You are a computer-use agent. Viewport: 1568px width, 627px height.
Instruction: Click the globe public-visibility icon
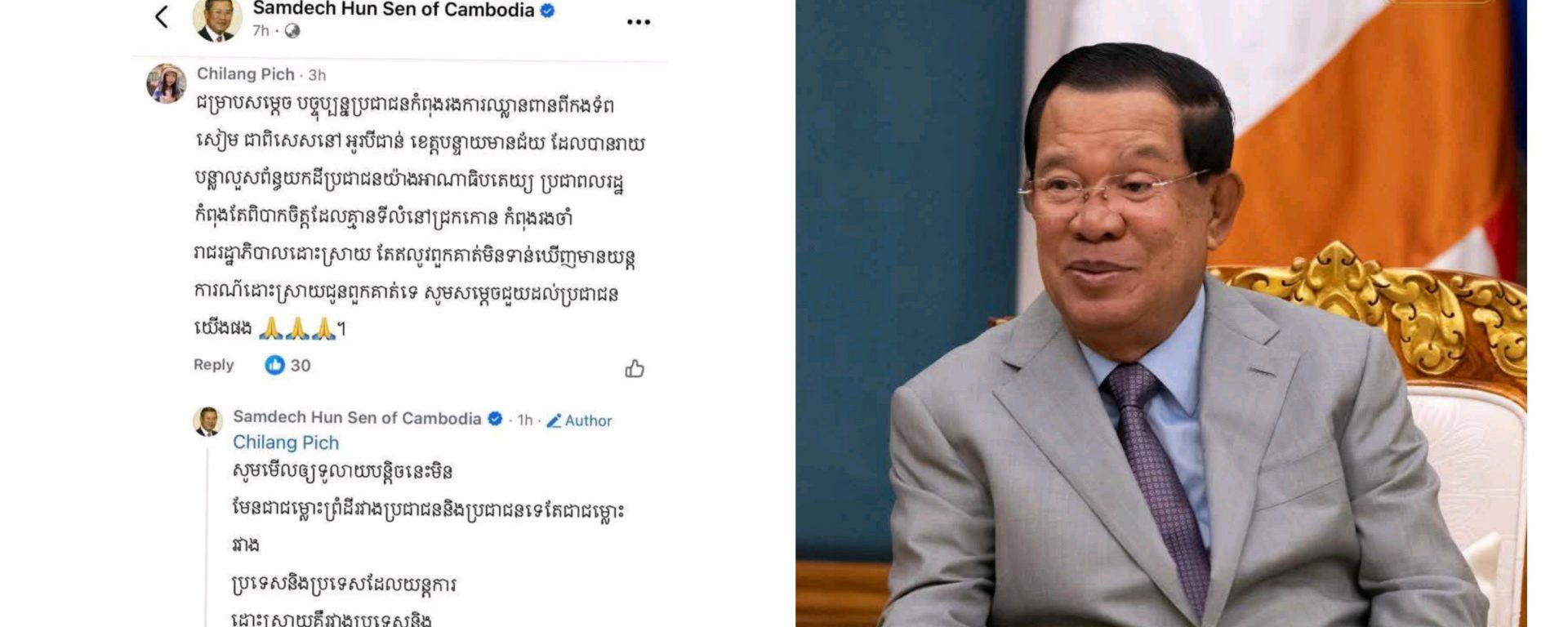tap(292, 31)
